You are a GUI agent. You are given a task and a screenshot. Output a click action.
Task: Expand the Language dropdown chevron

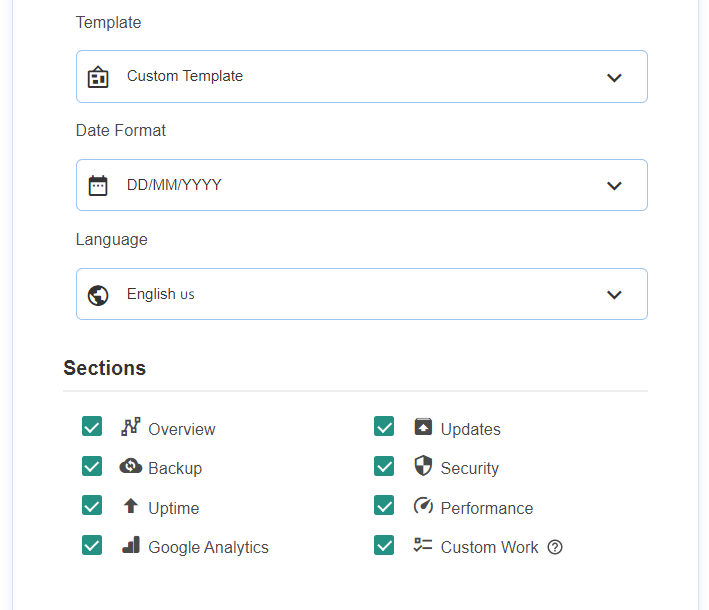click(614, 295)
